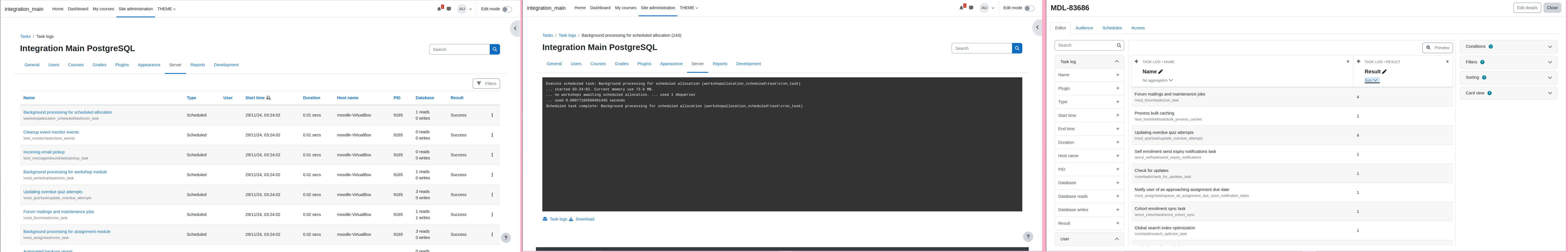Open actions menu for Cleanup event monitor events row
This screenshot has width=1568, height=252.
coord(492,135)
